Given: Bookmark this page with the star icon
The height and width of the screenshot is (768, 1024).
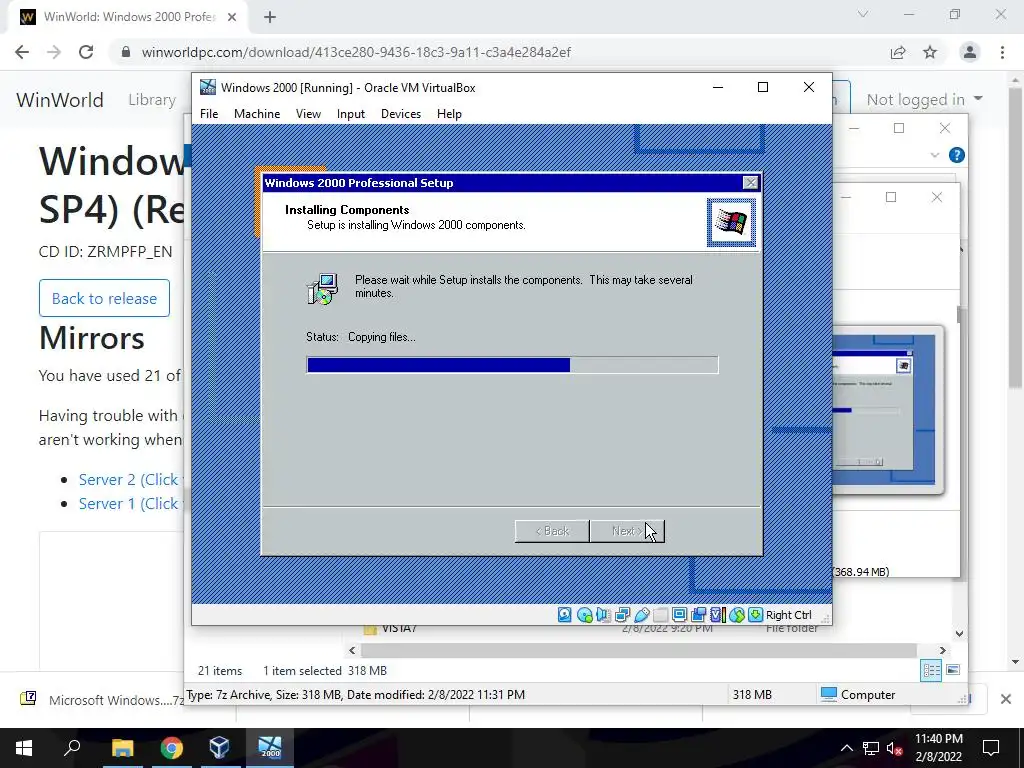Looking at the screenshot, I should pyautogui.click(x=930, y=52).
